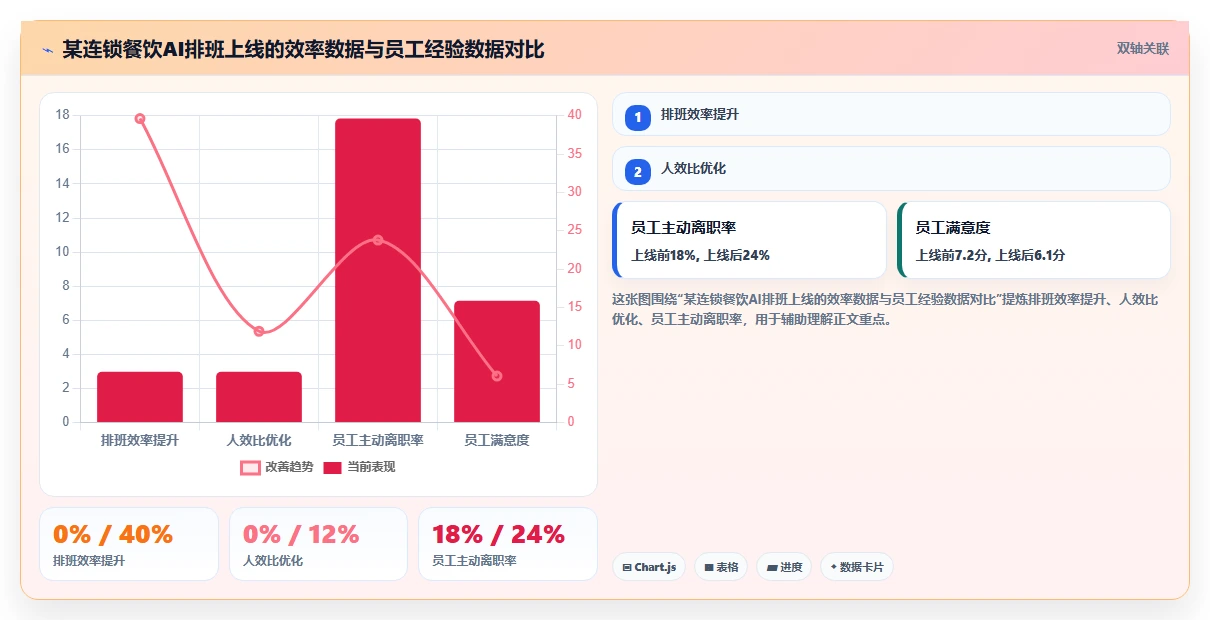Click the x-axis label 排班效率提升

click(140, 440)
